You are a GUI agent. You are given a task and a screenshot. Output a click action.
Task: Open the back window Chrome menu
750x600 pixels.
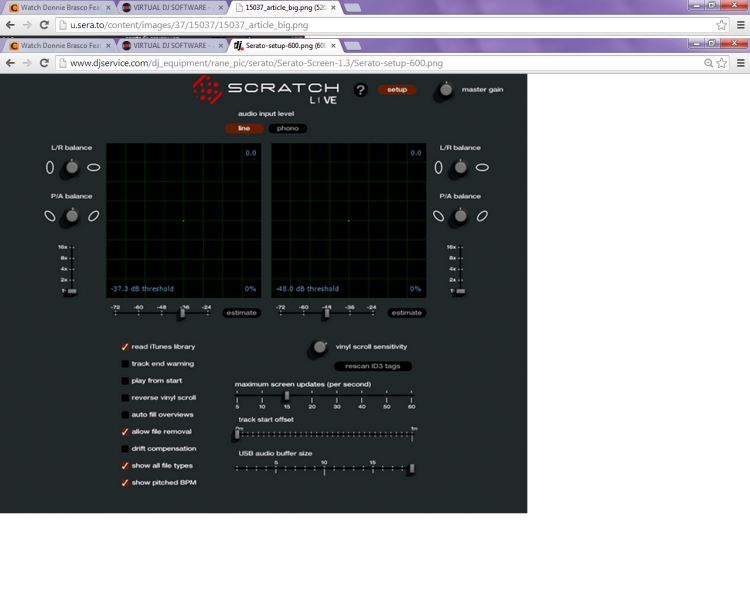tap(740, 25)
